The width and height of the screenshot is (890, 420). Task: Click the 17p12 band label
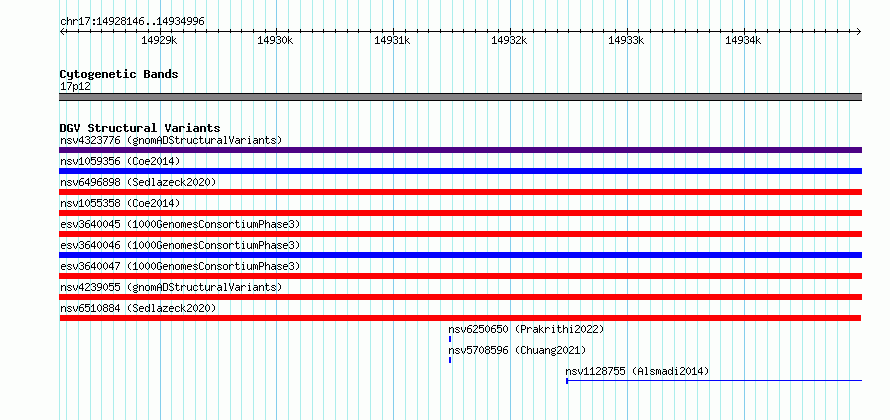[x=75, y=87]
